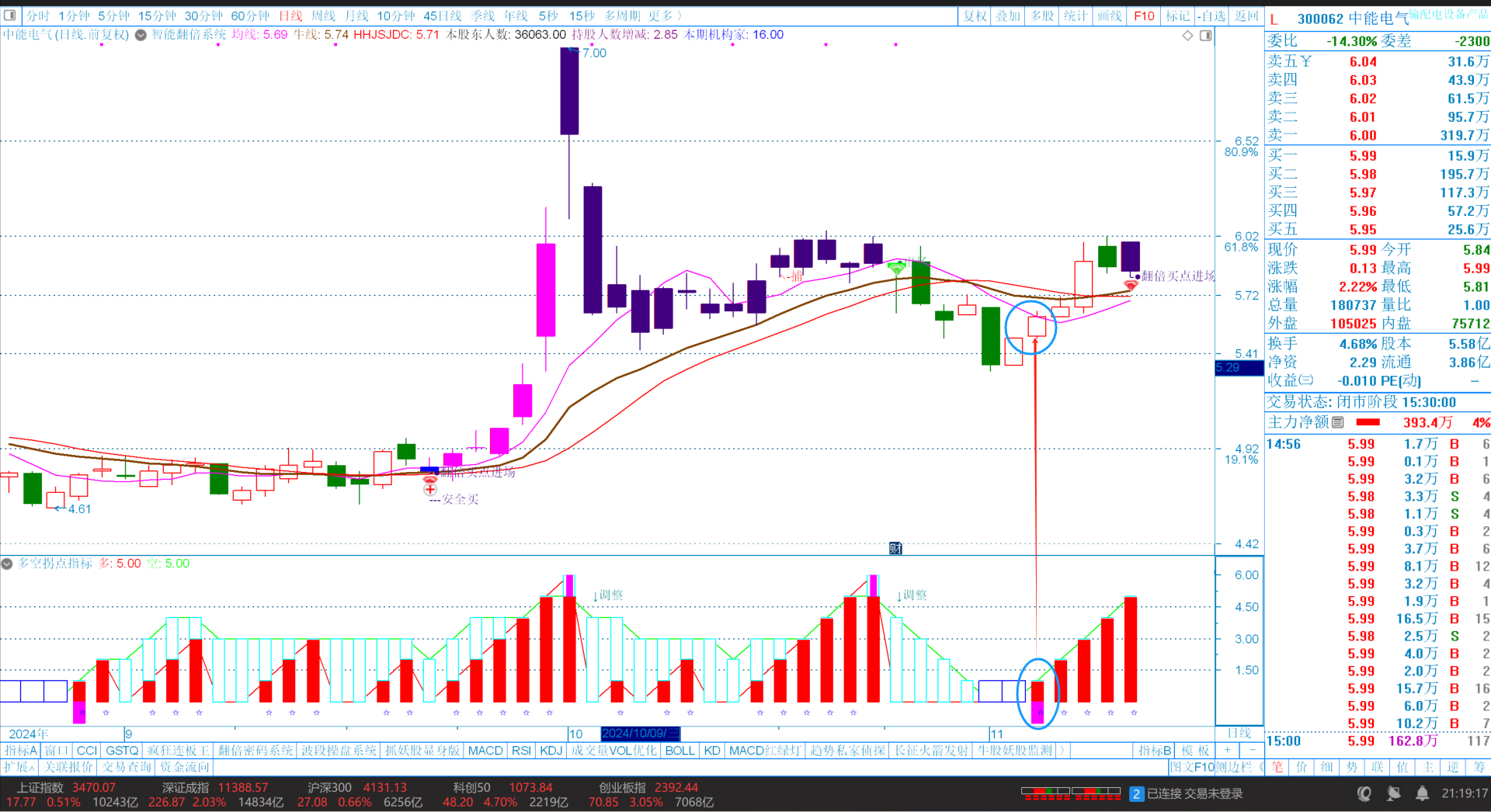Remove stock via -自选 button

pyautogui.click(x=1211, y=16)
